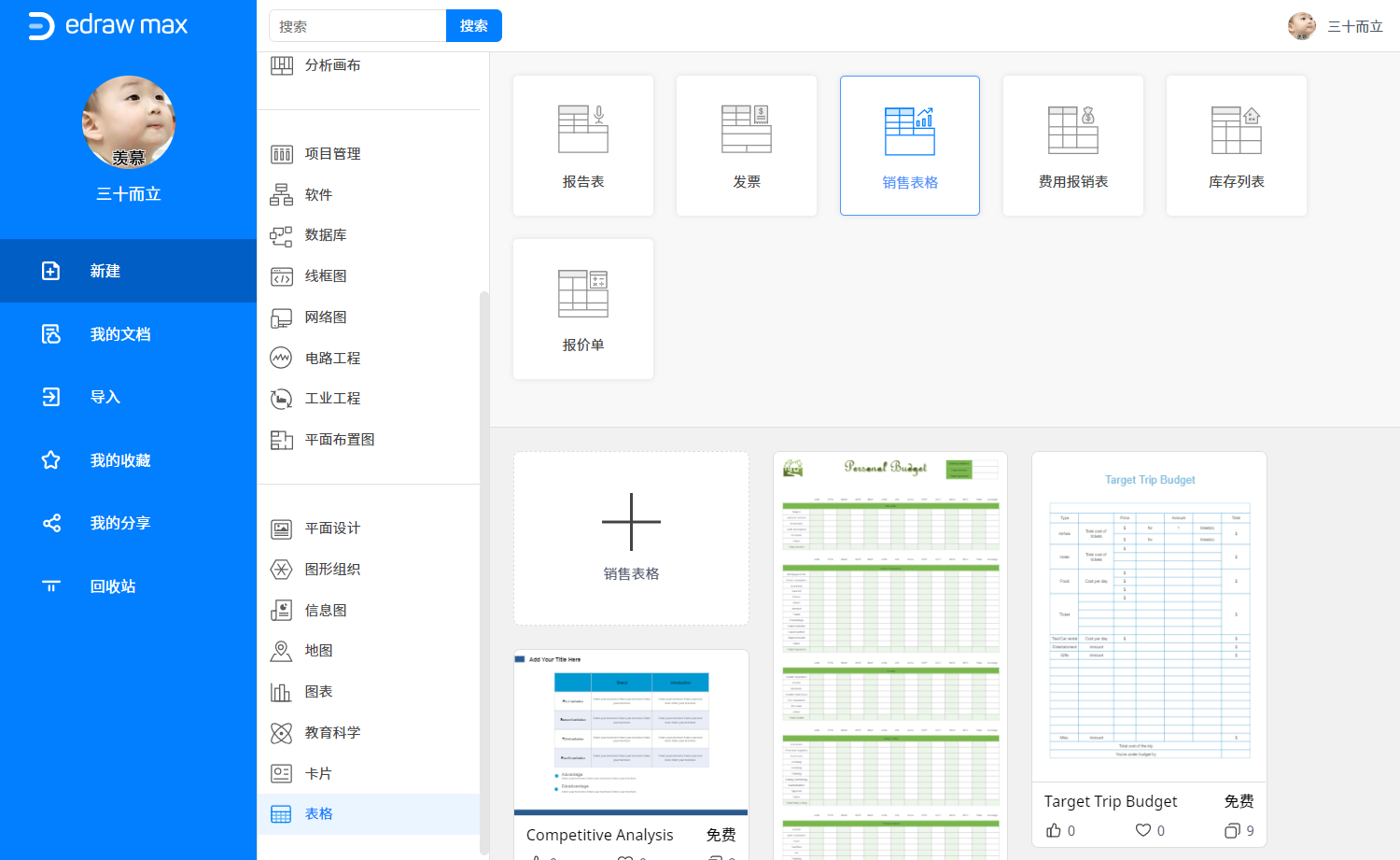Create a blank 销售表格 via plus card
Screen dimensions: 1400x860
[631, 538]
